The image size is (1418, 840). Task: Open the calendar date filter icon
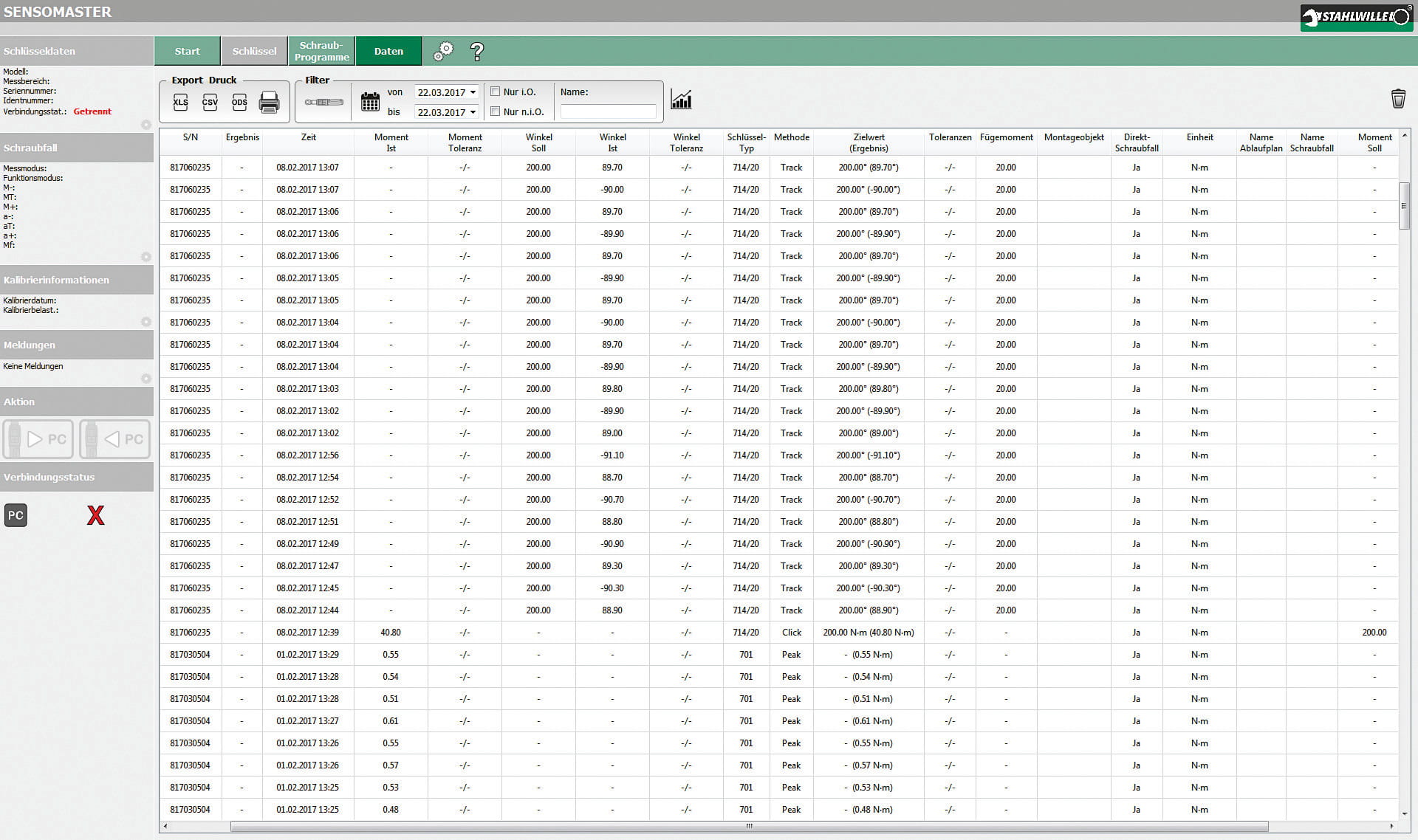point(370,102)
